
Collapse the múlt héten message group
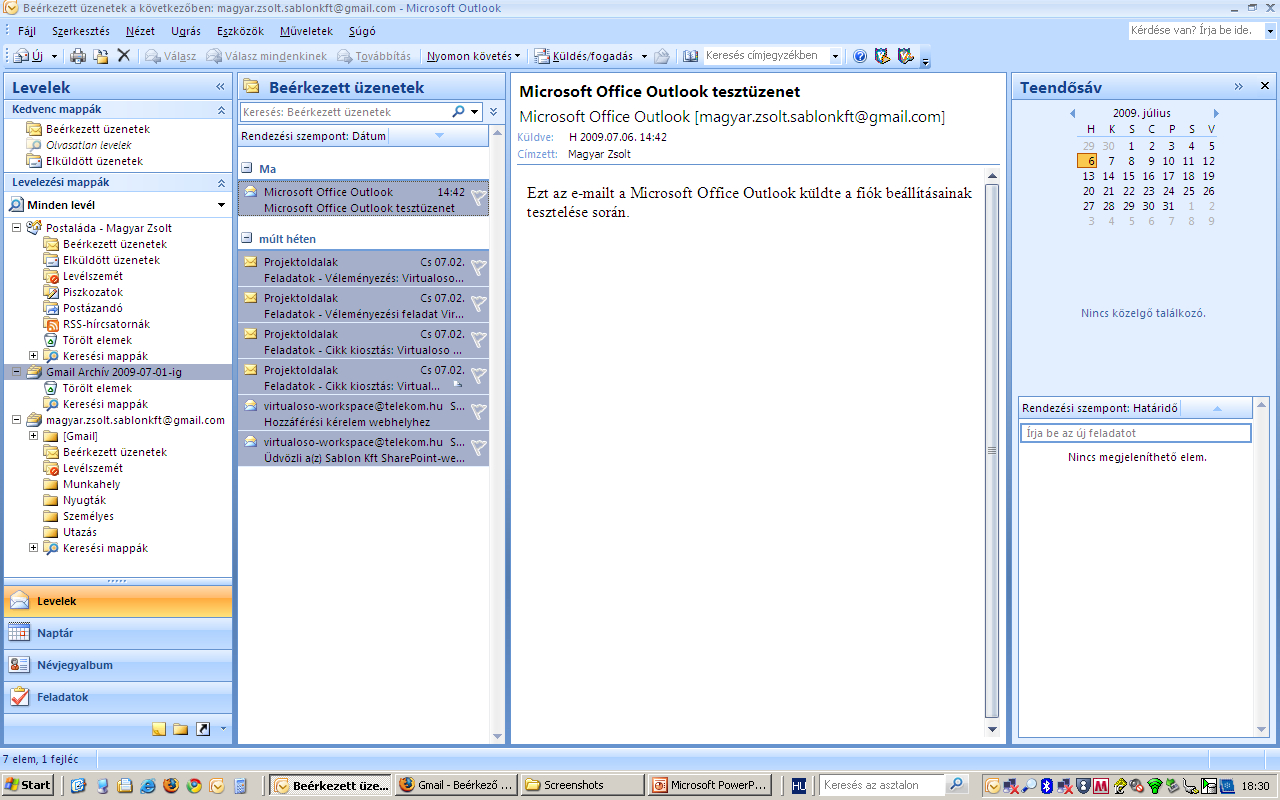(245, 239)
